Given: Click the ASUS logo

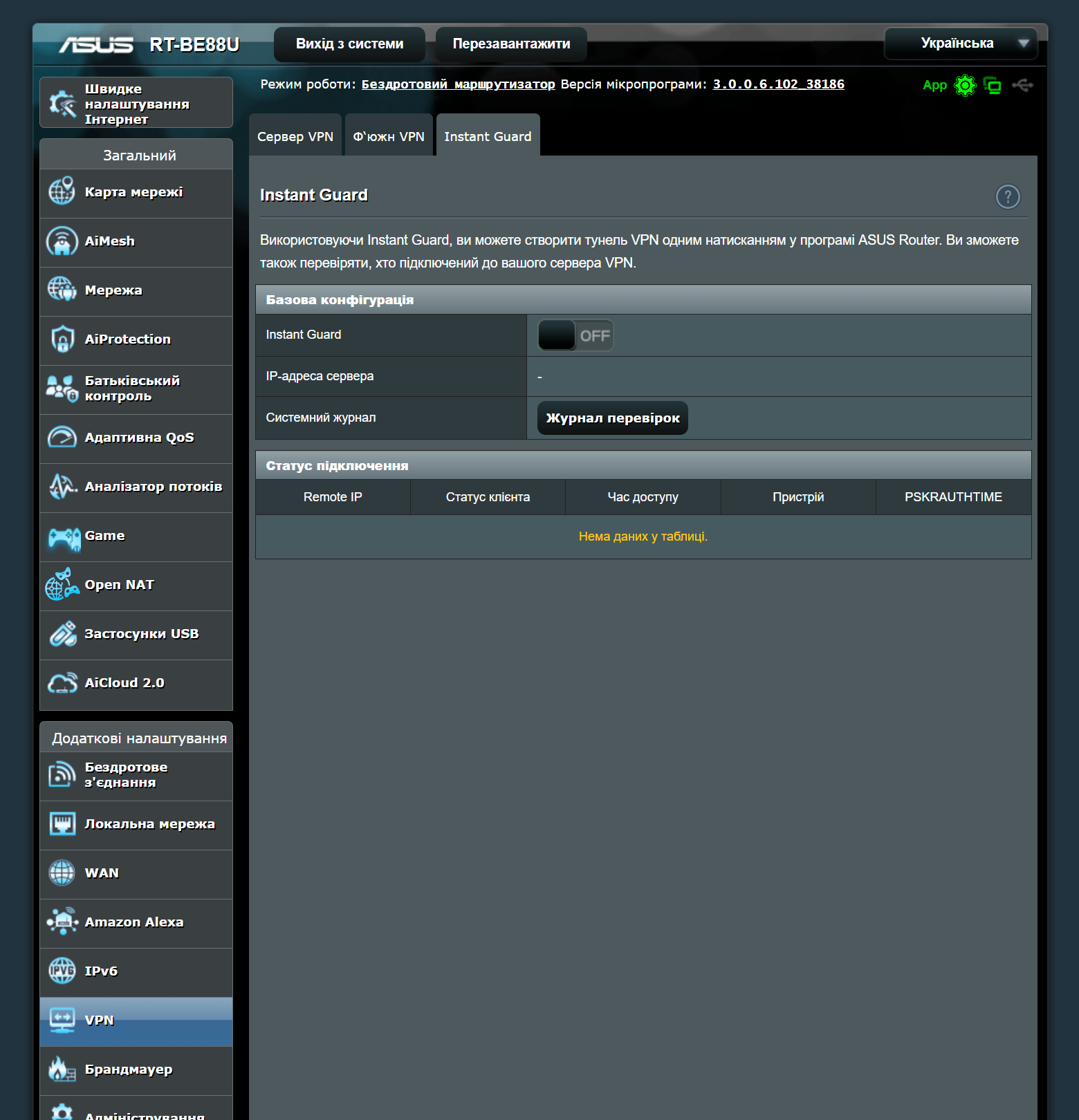Looking at the screenshot, I should pos(95,45).
